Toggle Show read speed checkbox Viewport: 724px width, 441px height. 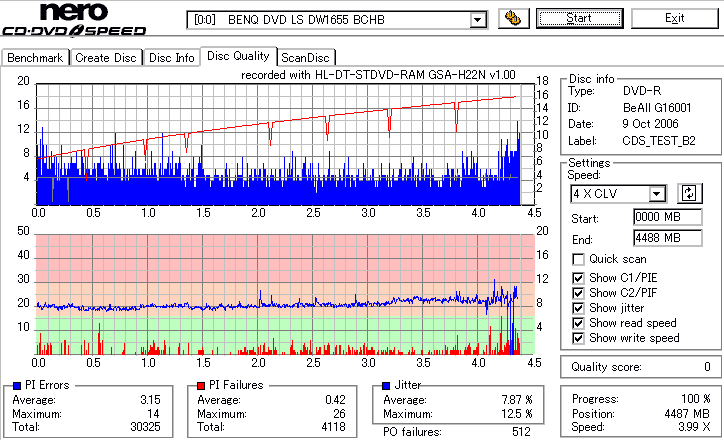point(578,323)
